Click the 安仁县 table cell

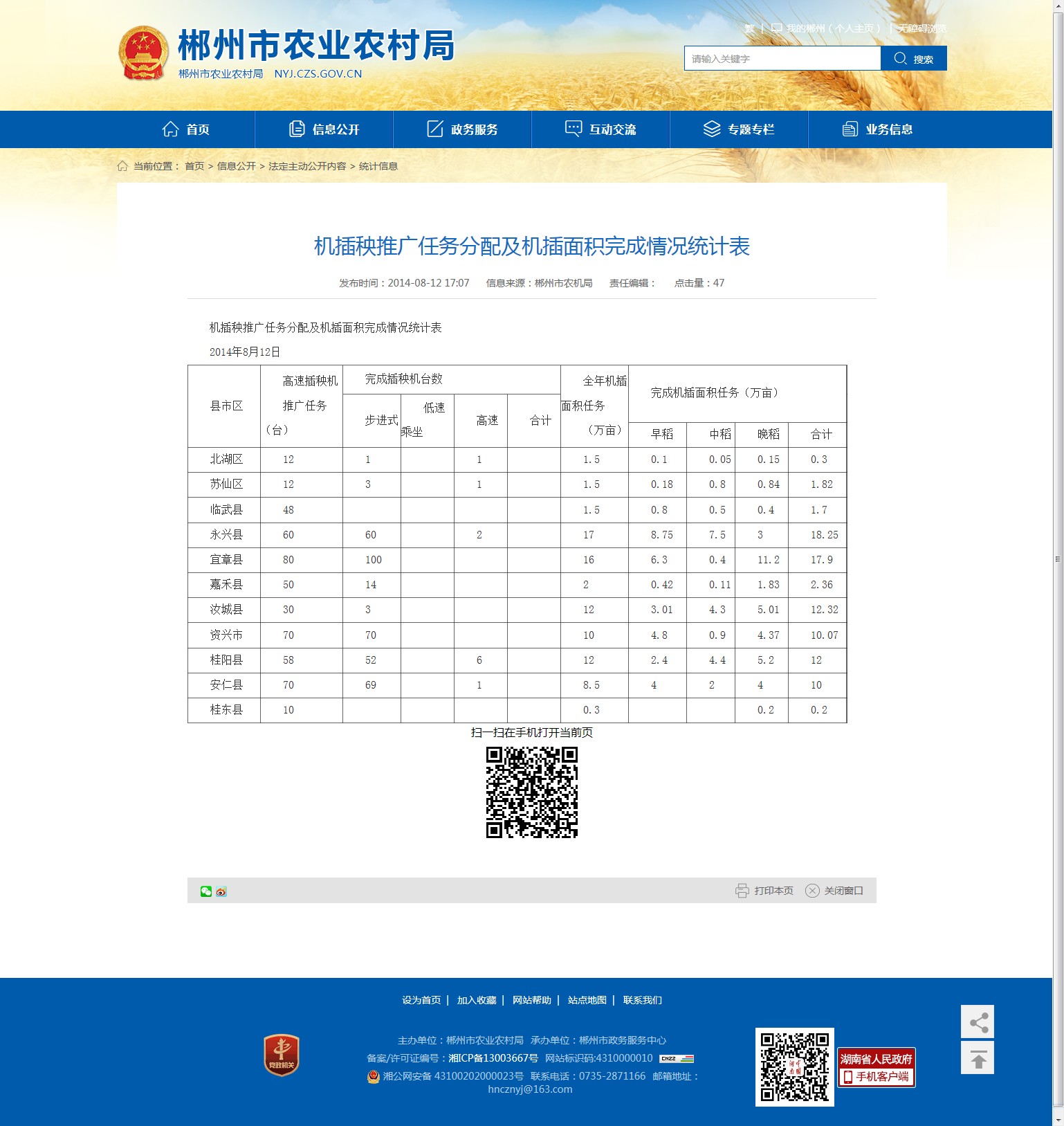coord(224,685)
